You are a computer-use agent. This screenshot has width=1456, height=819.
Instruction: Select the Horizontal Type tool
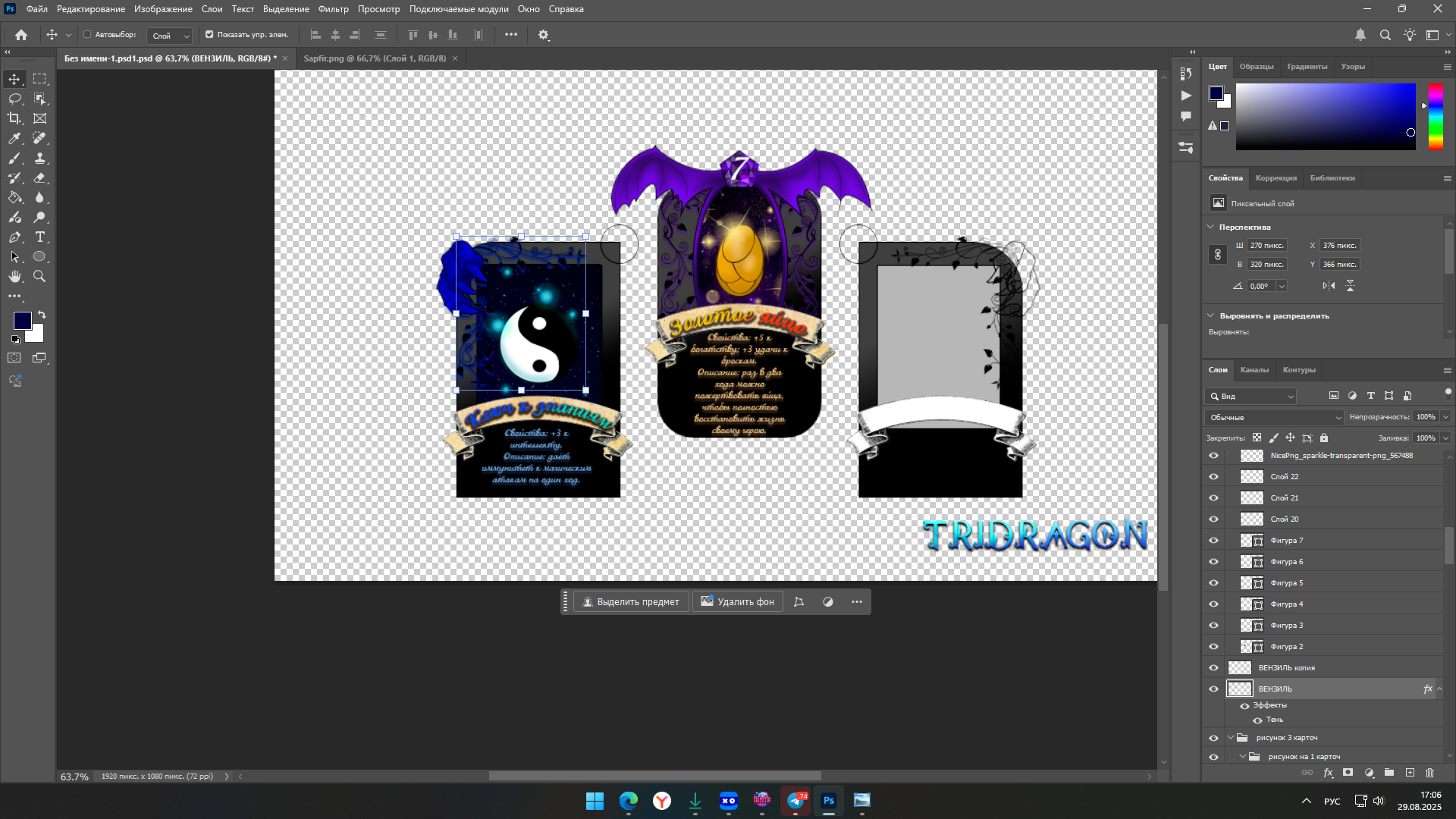(39, 237)
